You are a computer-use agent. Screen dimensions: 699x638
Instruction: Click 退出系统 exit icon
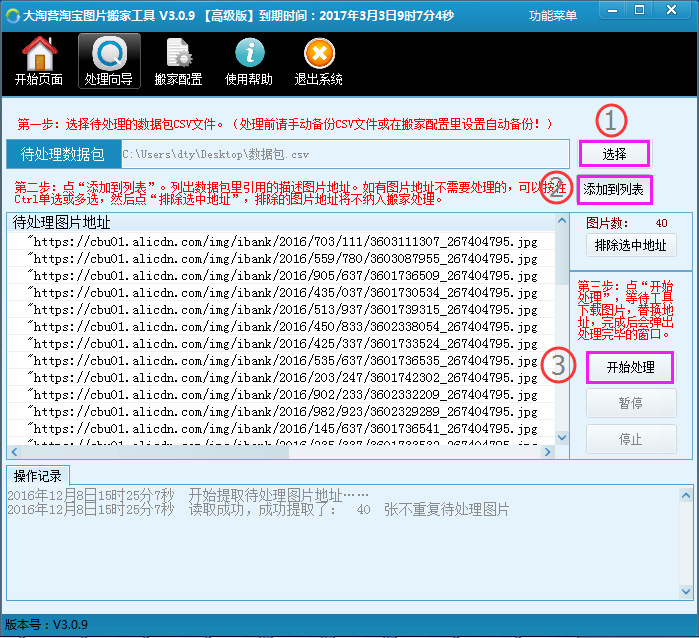point(319,61)
